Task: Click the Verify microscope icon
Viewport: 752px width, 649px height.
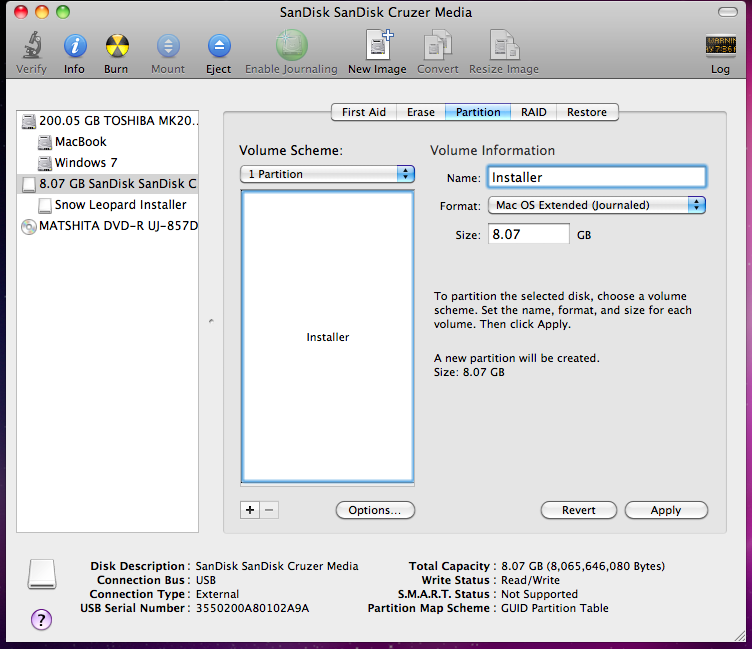Action: [x=32, y=45]
